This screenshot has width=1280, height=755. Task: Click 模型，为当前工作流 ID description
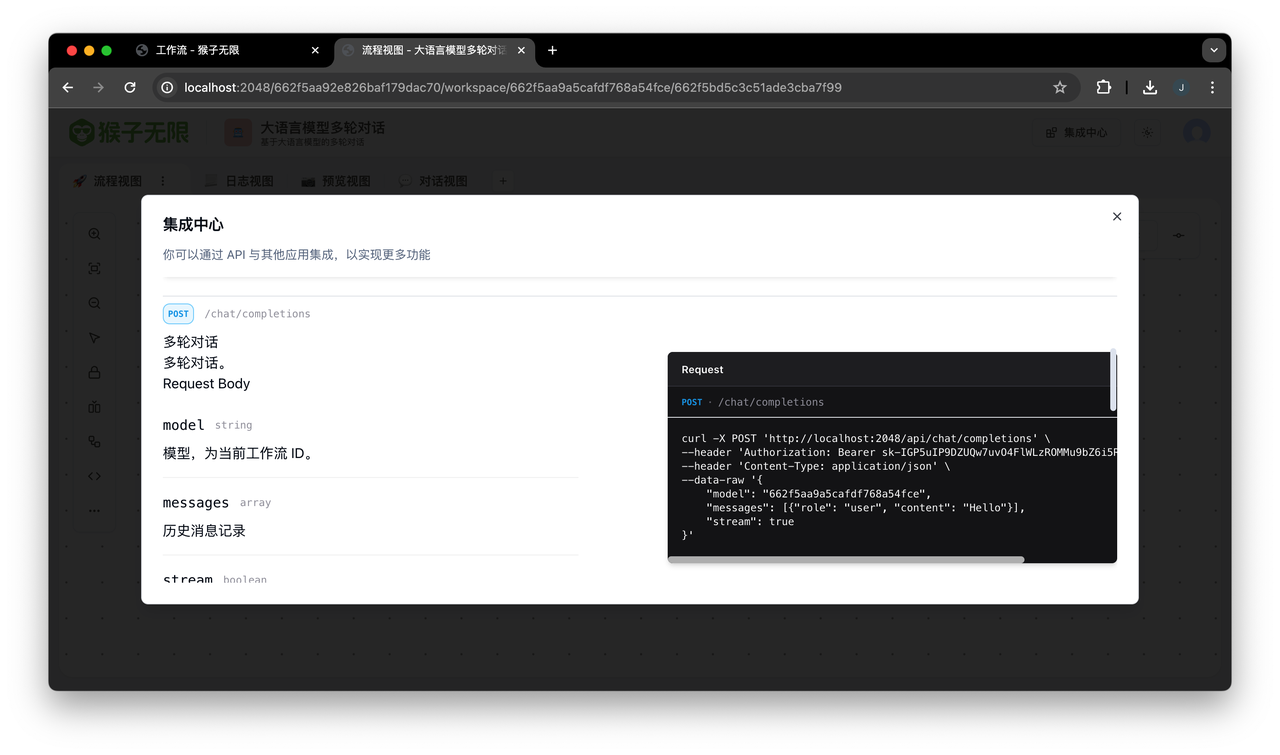point(240,454)
